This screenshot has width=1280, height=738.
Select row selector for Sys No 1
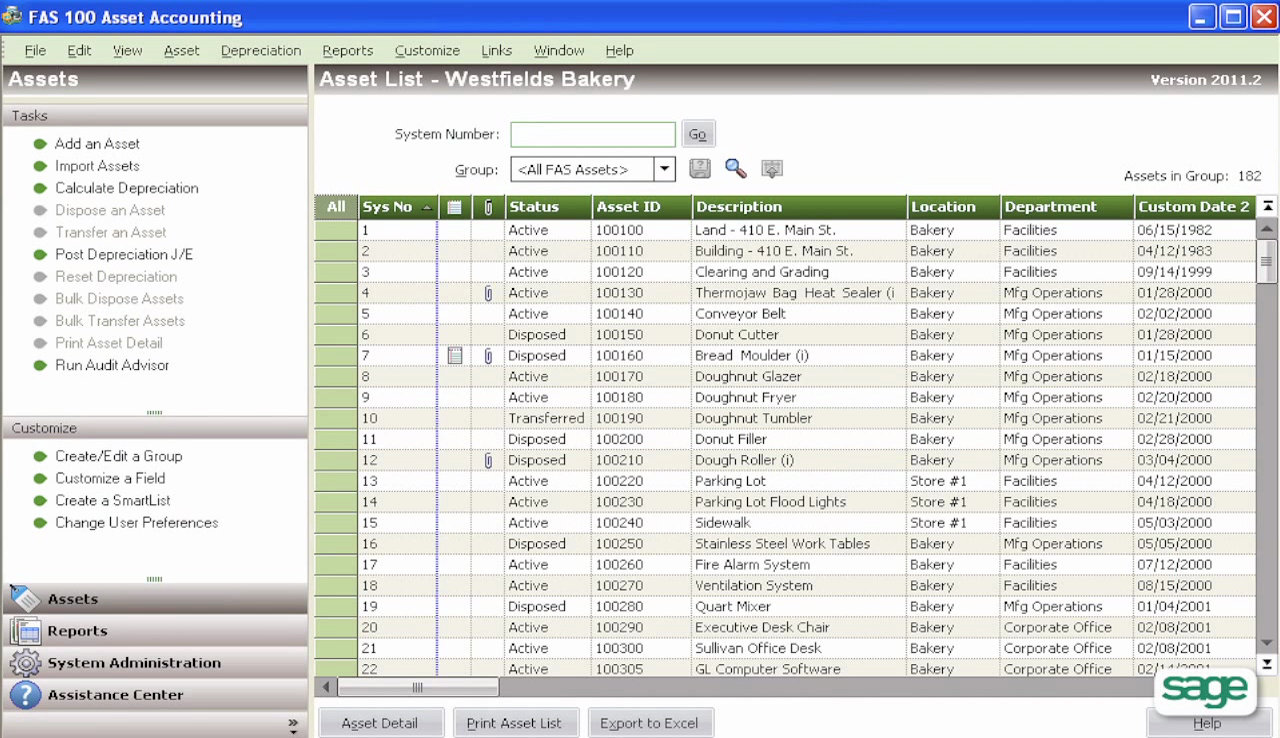[x=337, y=230]
